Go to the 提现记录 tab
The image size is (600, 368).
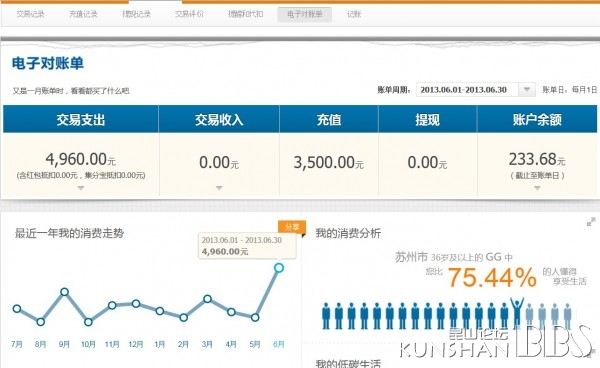[137, 15]
